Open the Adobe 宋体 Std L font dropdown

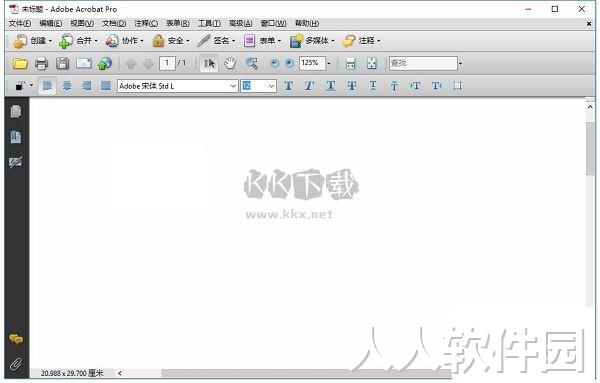coord(178,86)
